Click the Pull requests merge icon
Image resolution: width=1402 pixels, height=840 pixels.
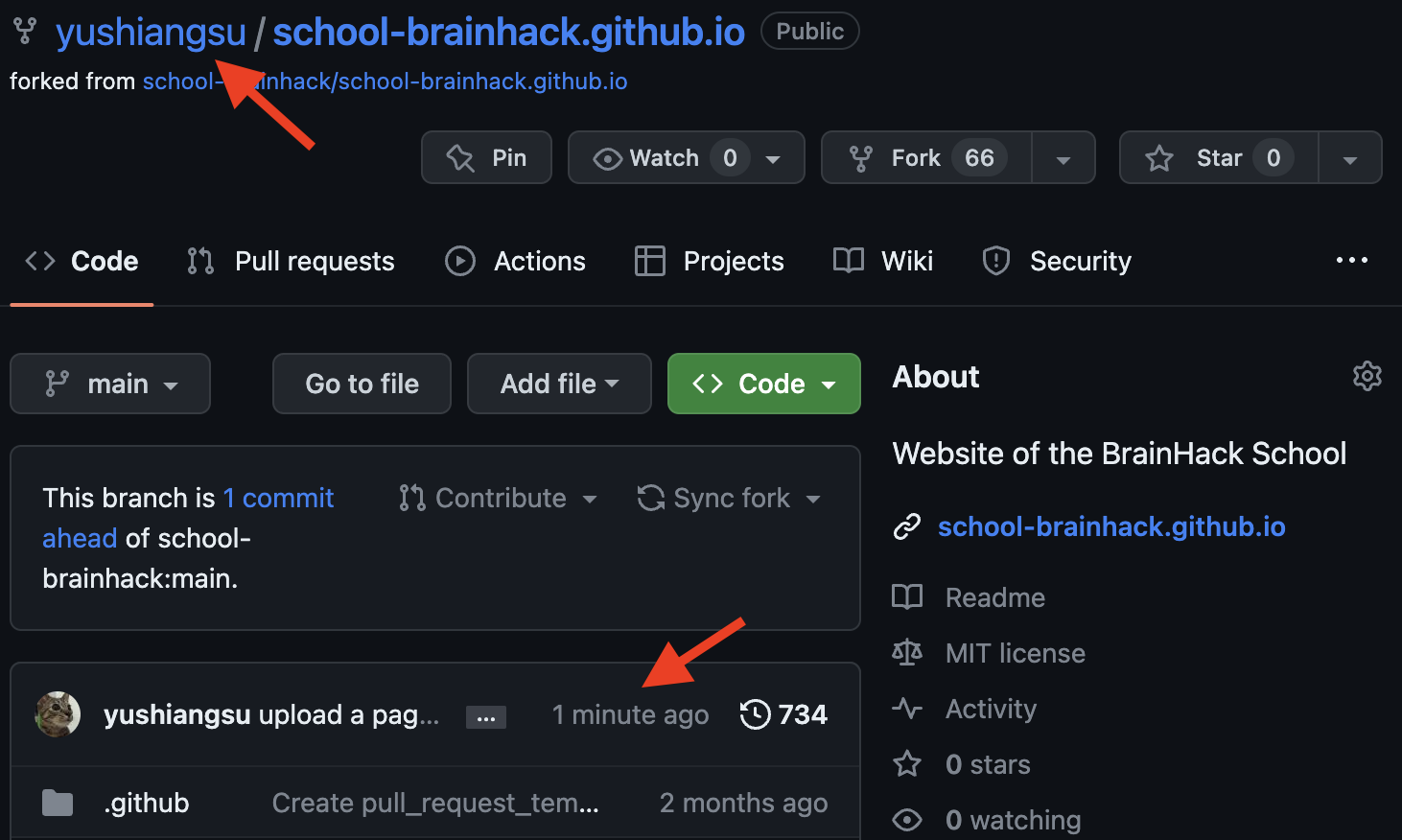pos(200,261)
